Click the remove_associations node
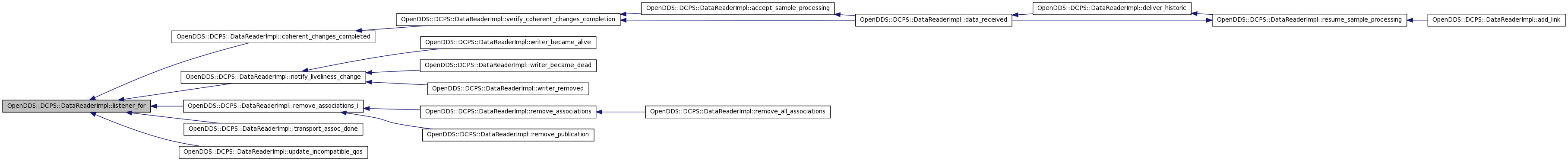This screenshot has width=1568, height=161. tap(508, 112)
